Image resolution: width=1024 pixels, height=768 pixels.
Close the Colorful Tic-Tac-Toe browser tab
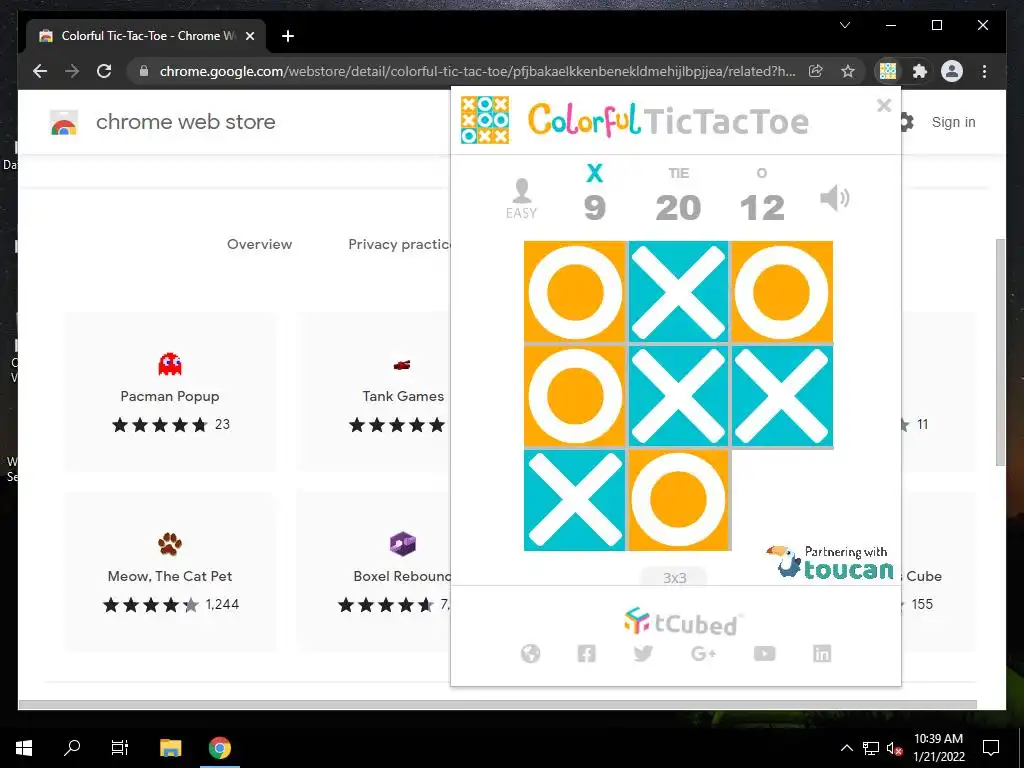pyautogui.click(x=249, y=36)
